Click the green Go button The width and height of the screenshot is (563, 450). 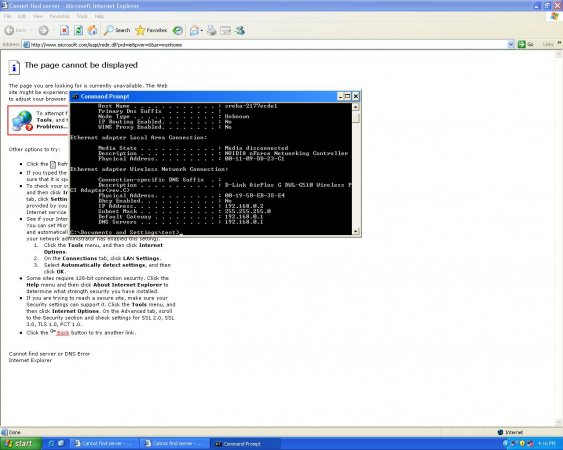pos(526,45)
